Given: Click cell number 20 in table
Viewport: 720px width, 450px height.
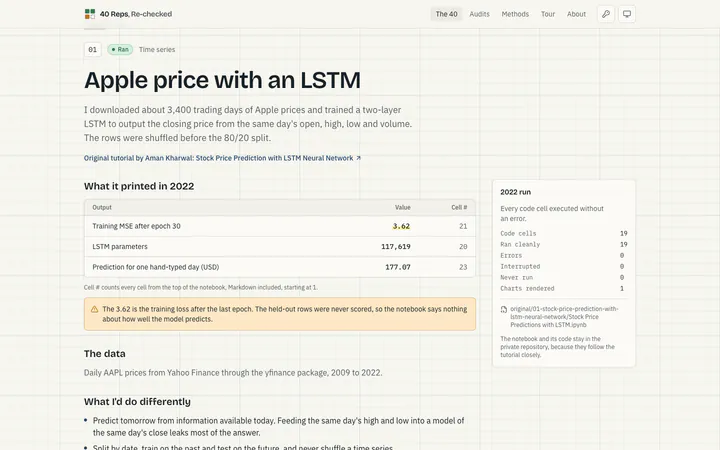Looking at the screenshot, I should 463,247.
